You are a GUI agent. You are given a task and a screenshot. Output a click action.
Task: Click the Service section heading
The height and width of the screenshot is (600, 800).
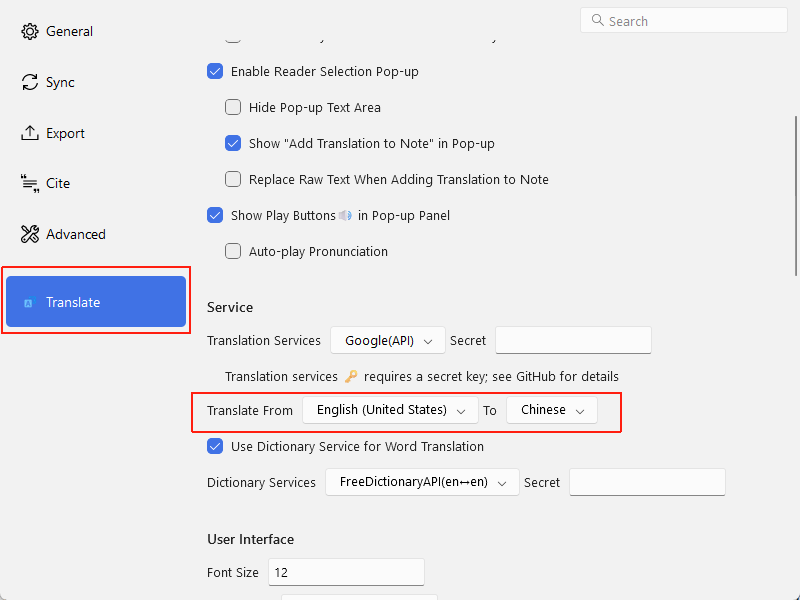[x=230, y=307]
